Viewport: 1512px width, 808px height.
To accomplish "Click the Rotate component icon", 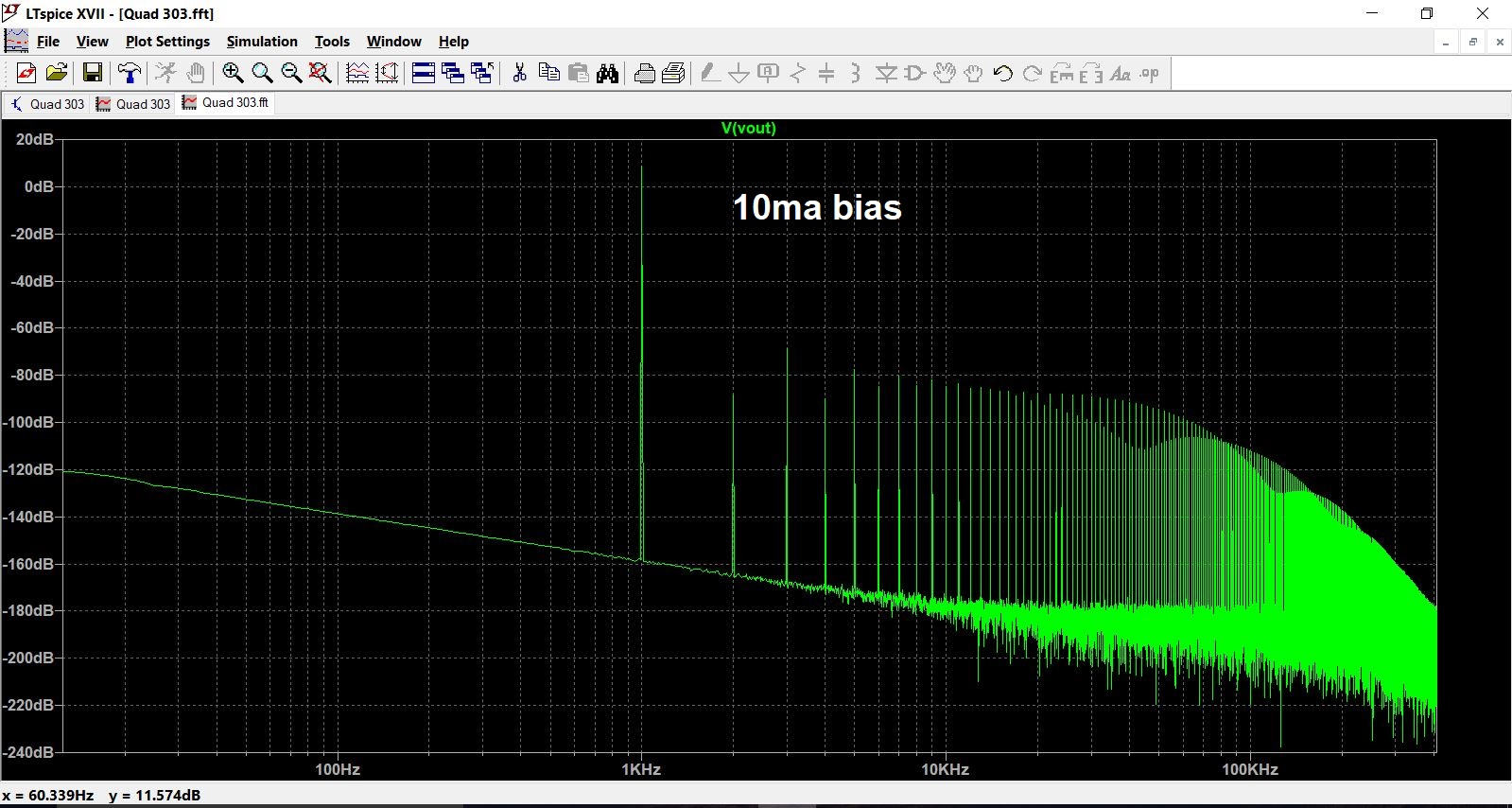I will click(1062, 73).
